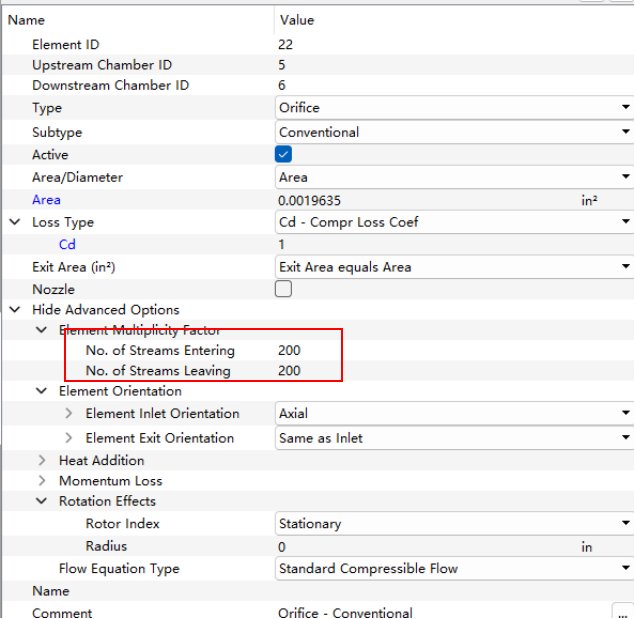
Task: Expand the Momentum Loss section
Action: [42, 482]
